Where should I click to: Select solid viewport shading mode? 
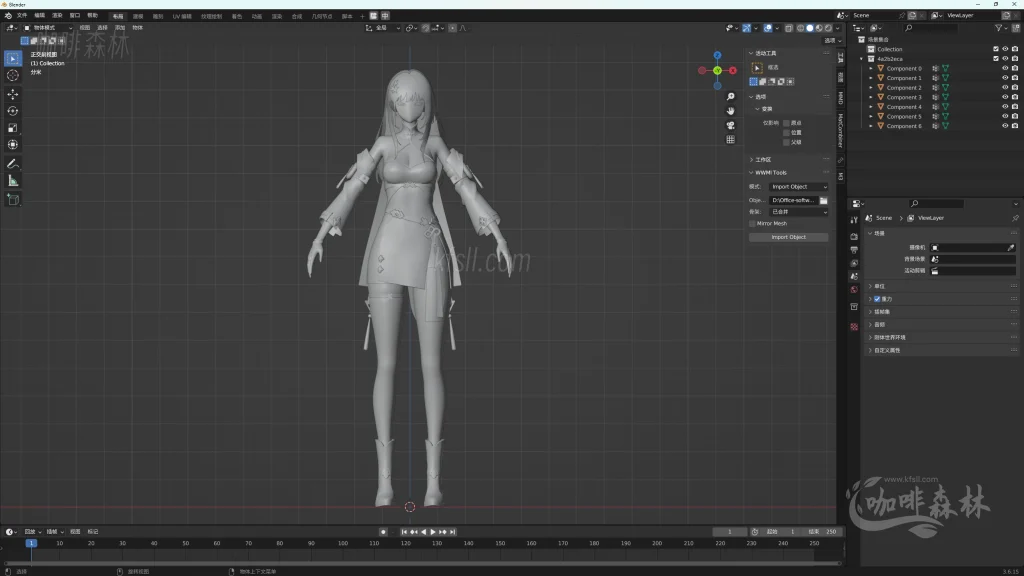coord(810,28)
